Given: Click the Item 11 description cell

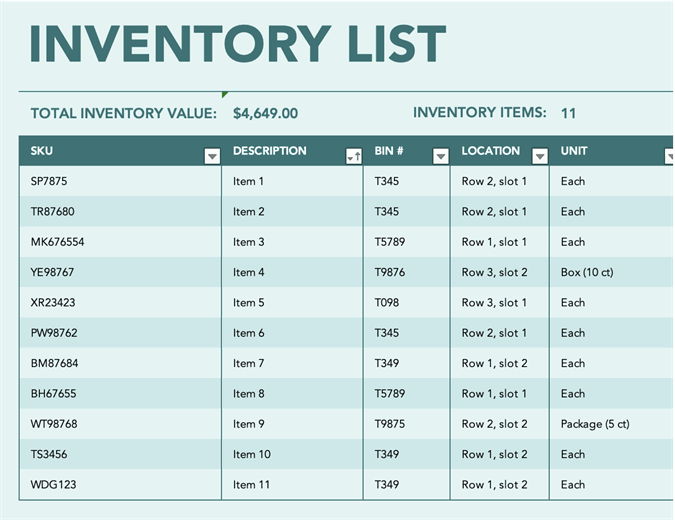Looking at the screenshot, I should pyautogui.click(x=252, y=485).
